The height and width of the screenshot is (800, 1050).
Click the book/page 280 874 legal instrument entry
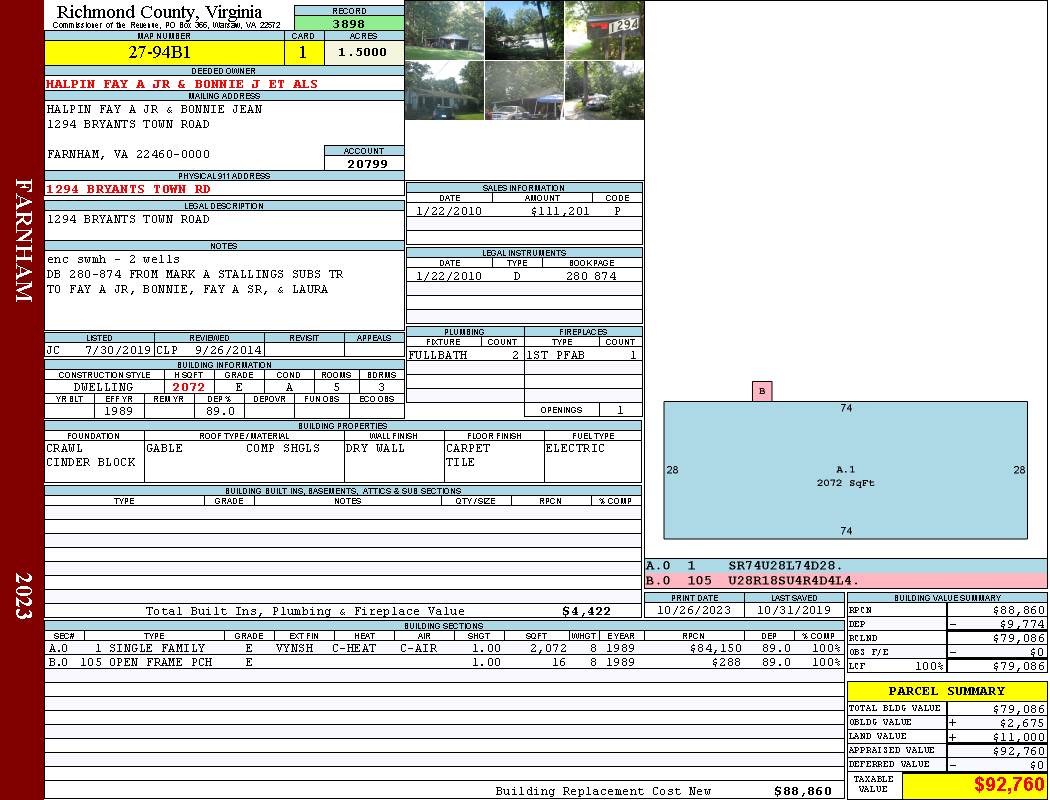click(x=590, y=276)
